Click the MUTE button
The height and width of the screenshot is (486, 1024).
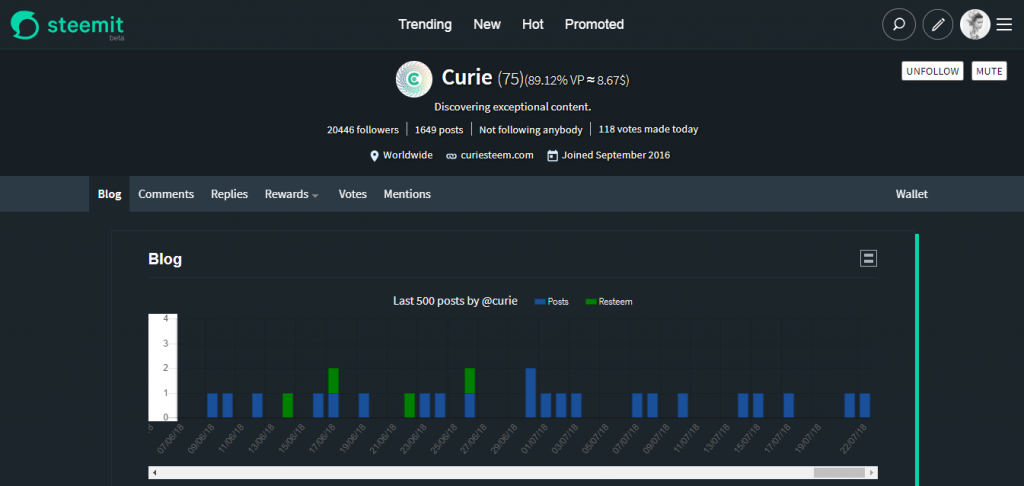point(989,71)
